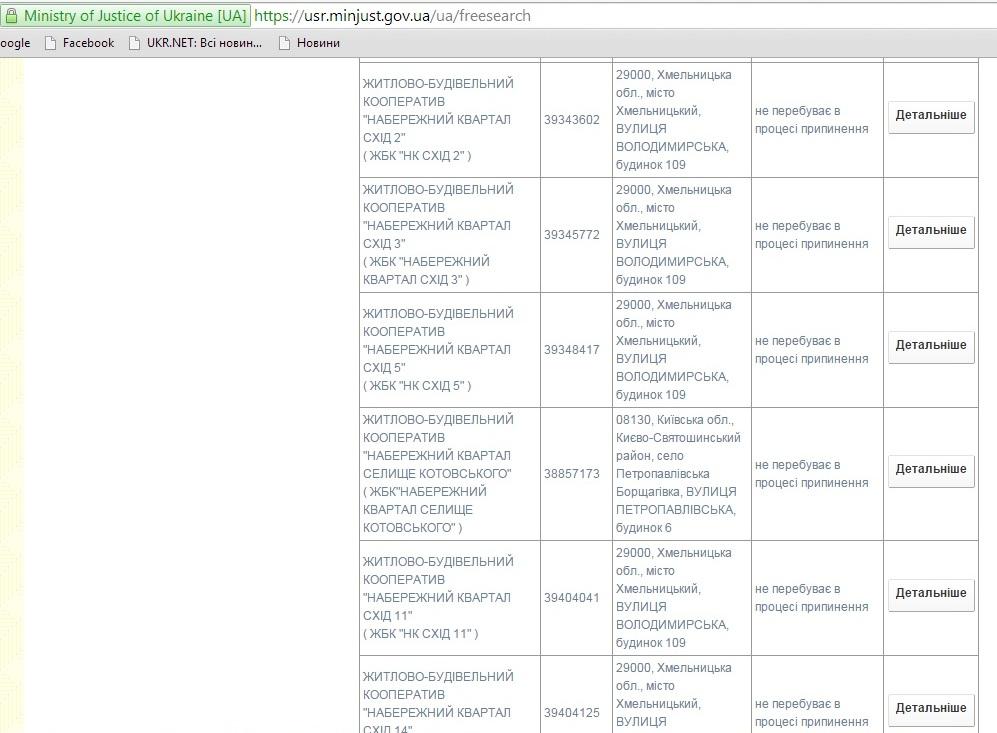Click address 08130, Київська обл. cell
997x733 pixels.
682,474
